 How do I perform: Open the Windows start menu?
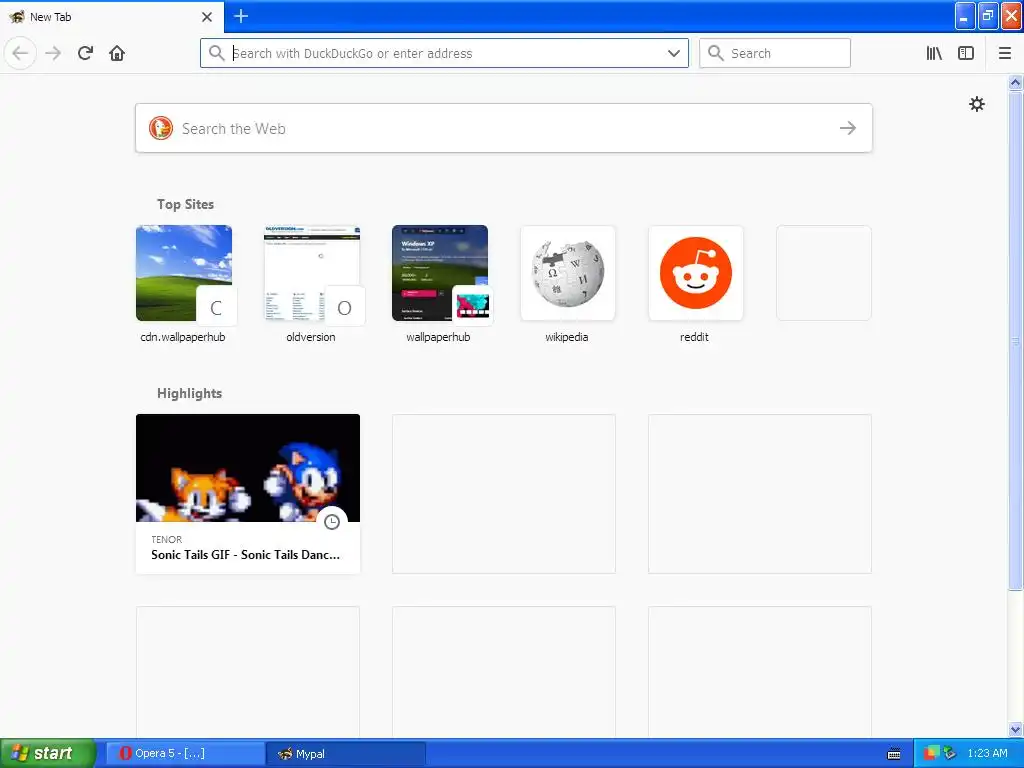coord(48,753)
